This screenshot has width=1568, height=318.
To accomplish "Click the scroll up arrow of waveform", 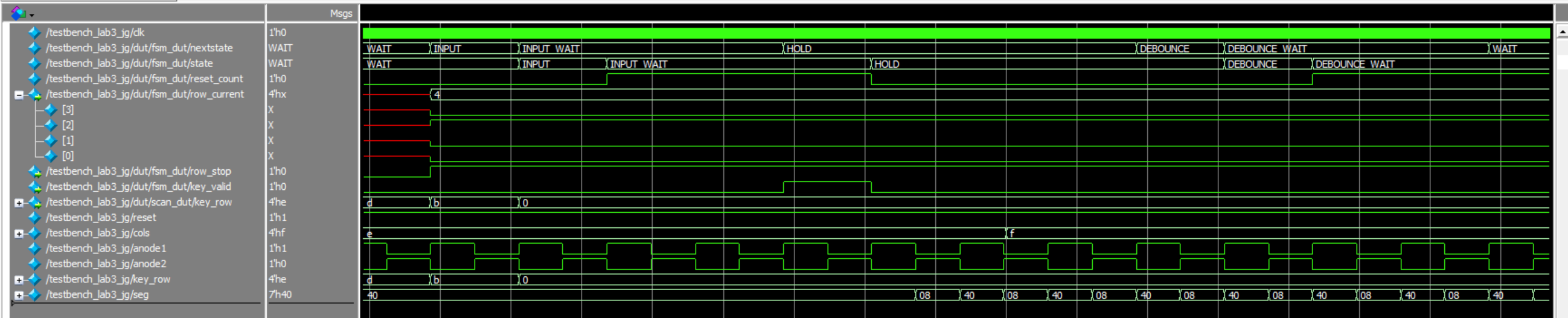I will [x=1561, y=31].
